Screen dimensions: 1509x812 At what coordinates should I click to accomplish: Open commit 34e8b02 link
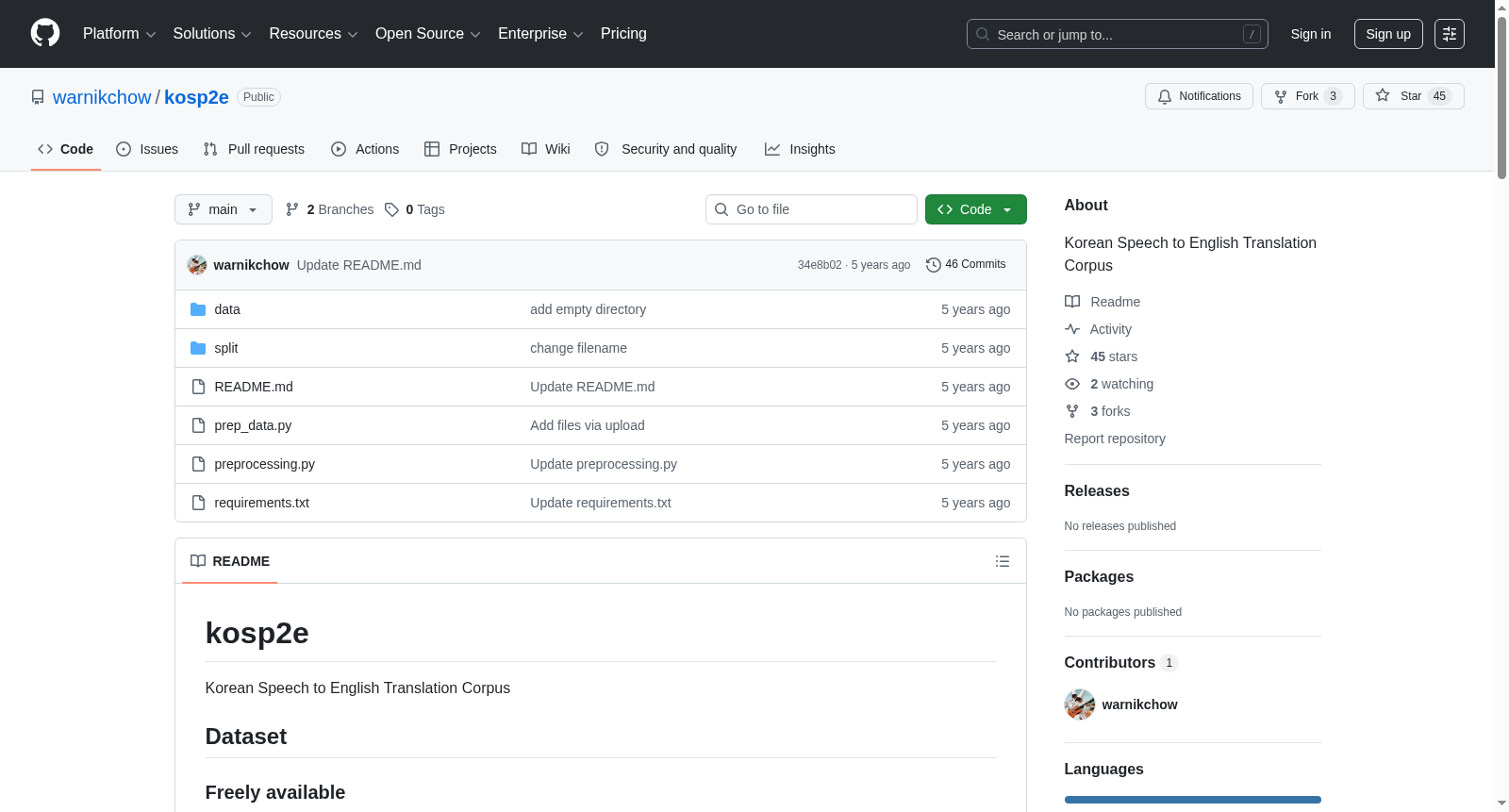[820, 265]
